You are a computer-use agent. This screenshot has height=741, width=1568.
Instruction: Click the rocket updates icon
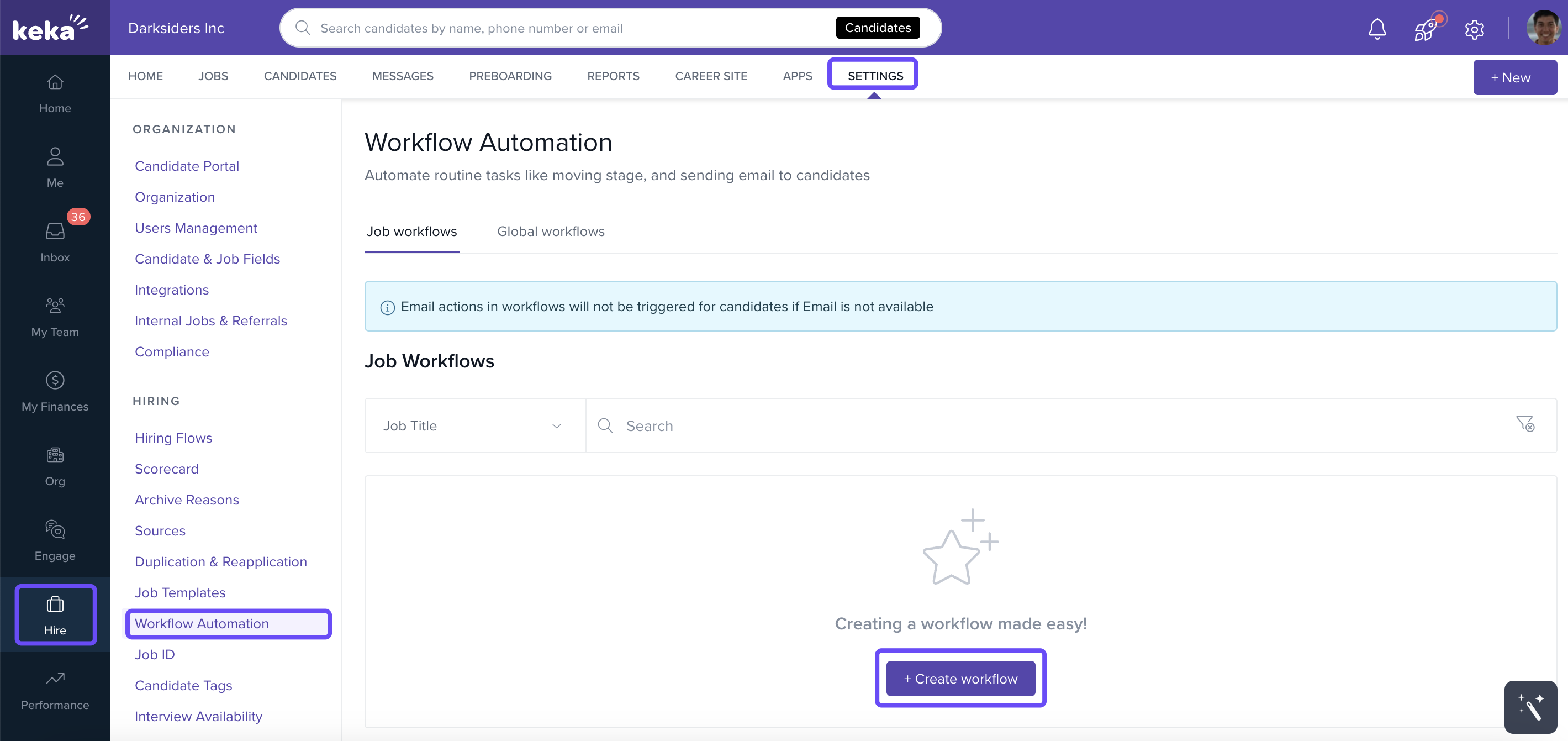[x=1426, y=29]
